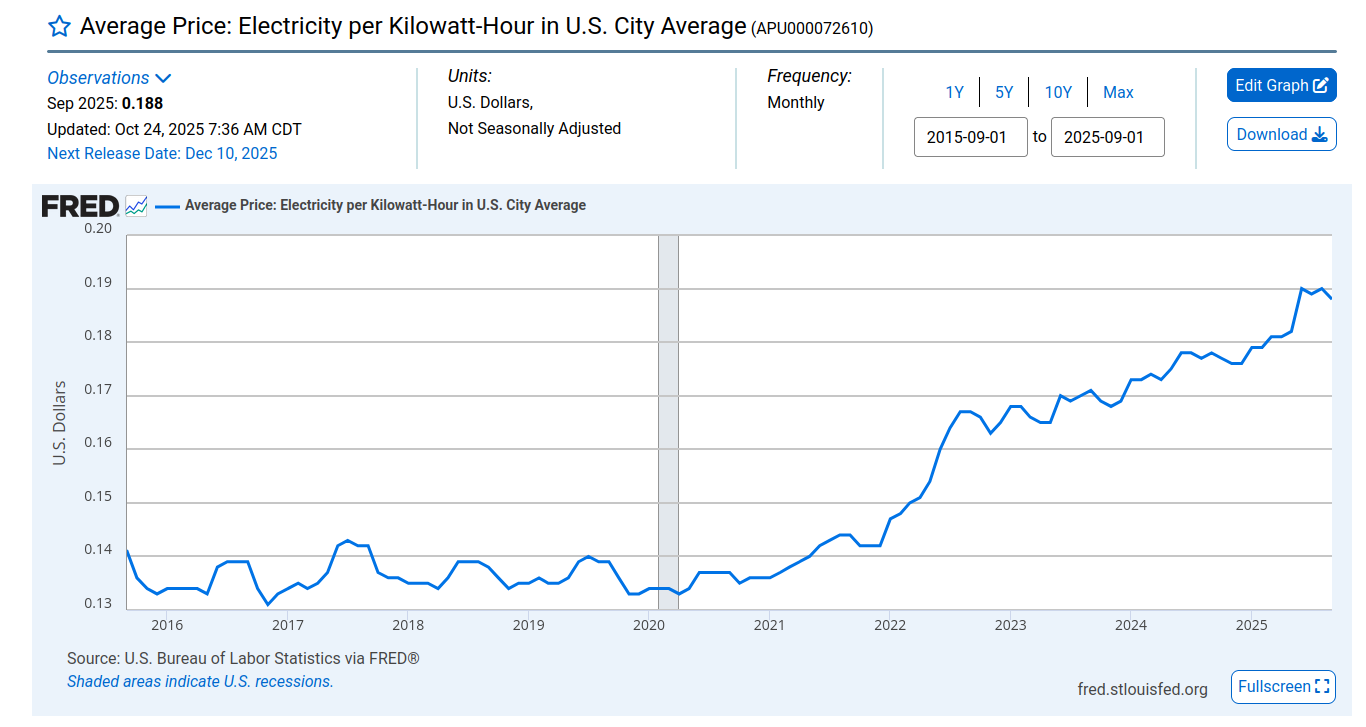
Task: Click the gray 2020 recession shaded bar
Action: (668, 422)
